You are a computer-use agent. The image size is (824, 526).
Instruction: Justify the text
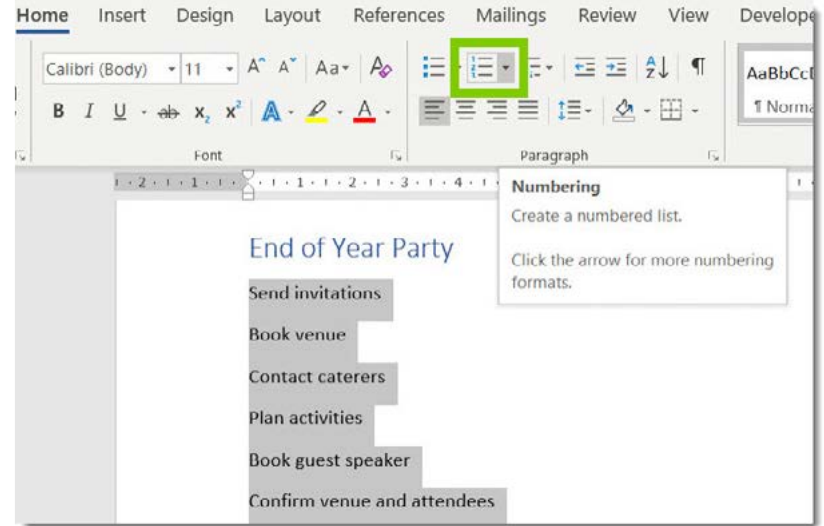click(528, 110)
